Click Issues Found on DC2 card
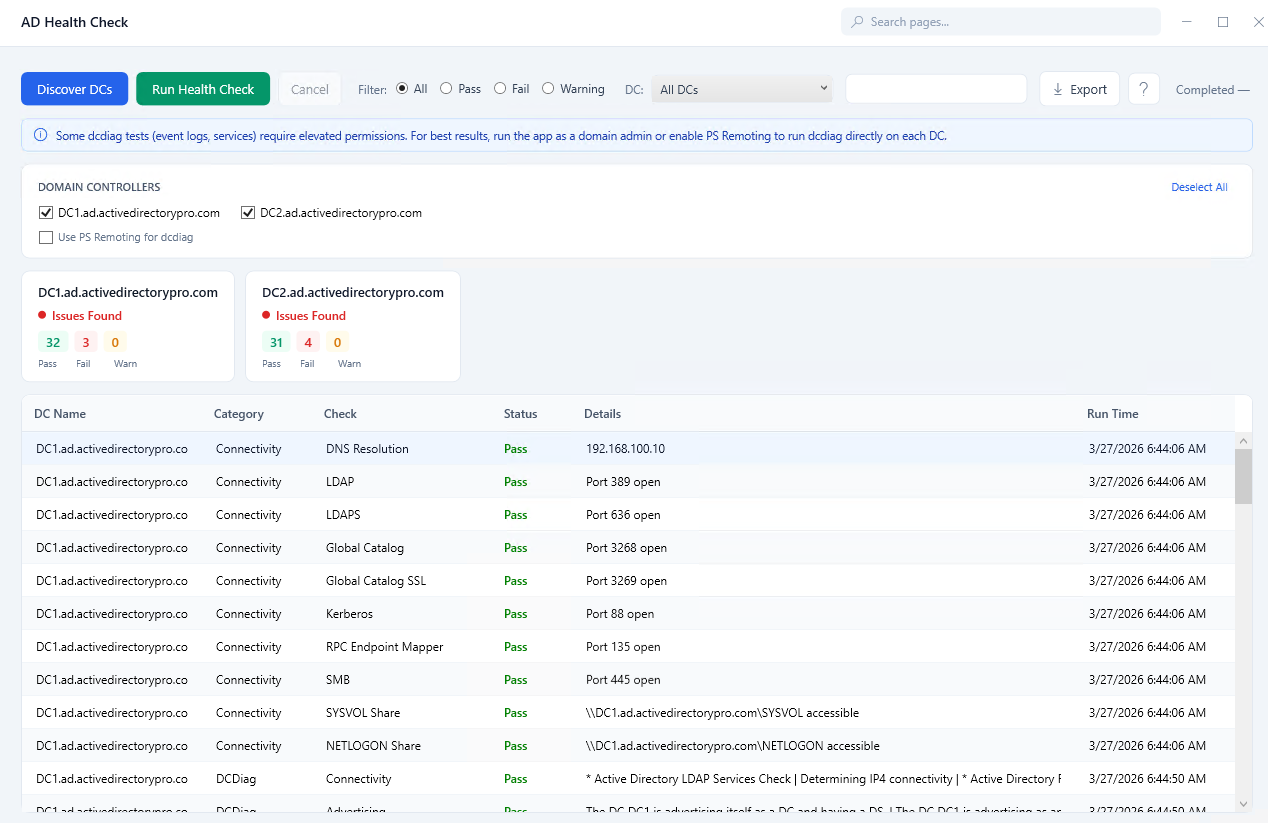Image resolution: width=1268 pixels, height=823 pixels. coord(311,315)
